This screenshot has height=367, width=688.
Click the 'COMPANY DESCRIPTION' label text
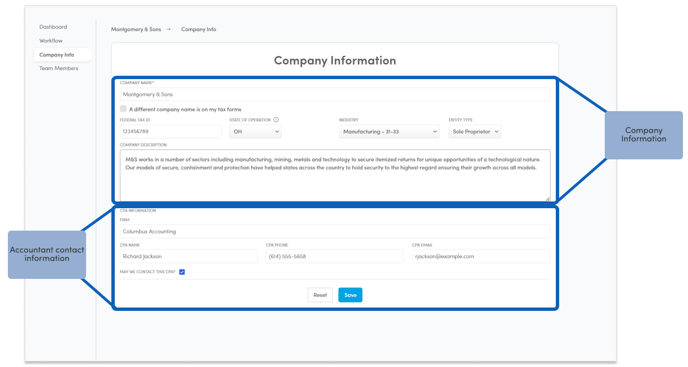pyautogui.click(x=143, y=145)
